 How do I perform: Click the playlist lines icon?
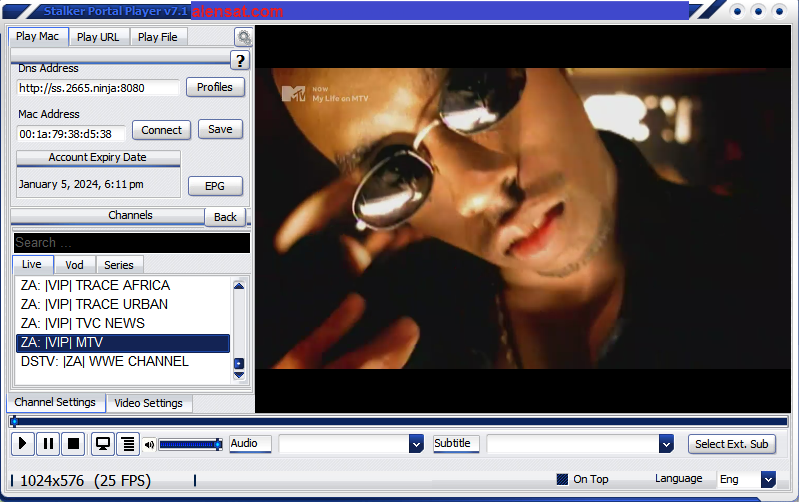(127, 443)
